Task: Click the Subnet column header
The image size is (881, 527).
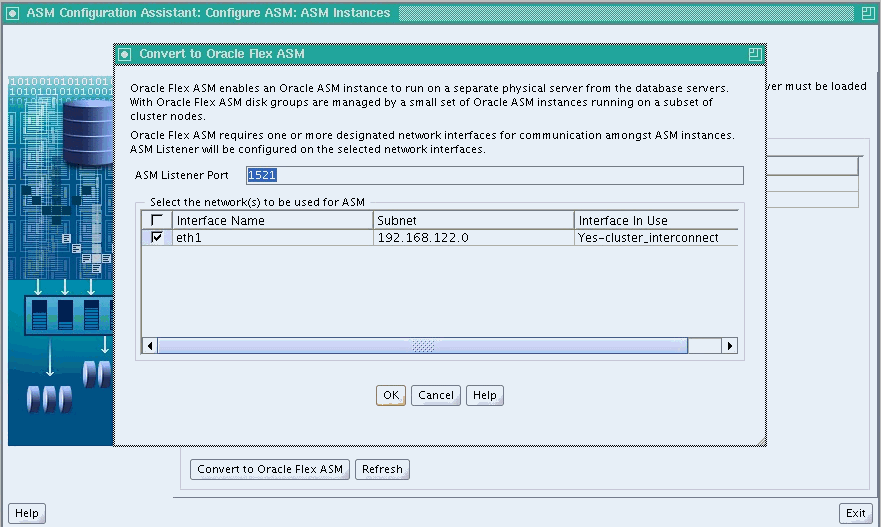Action: [474, 220]
